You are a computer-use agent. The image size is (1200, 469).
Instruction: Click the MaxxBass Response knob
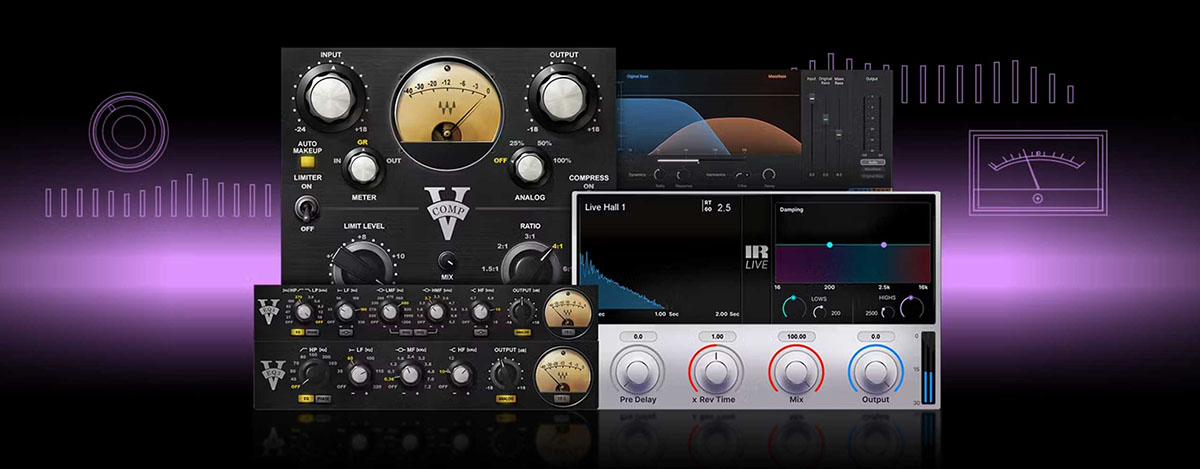tap(683, 174)
